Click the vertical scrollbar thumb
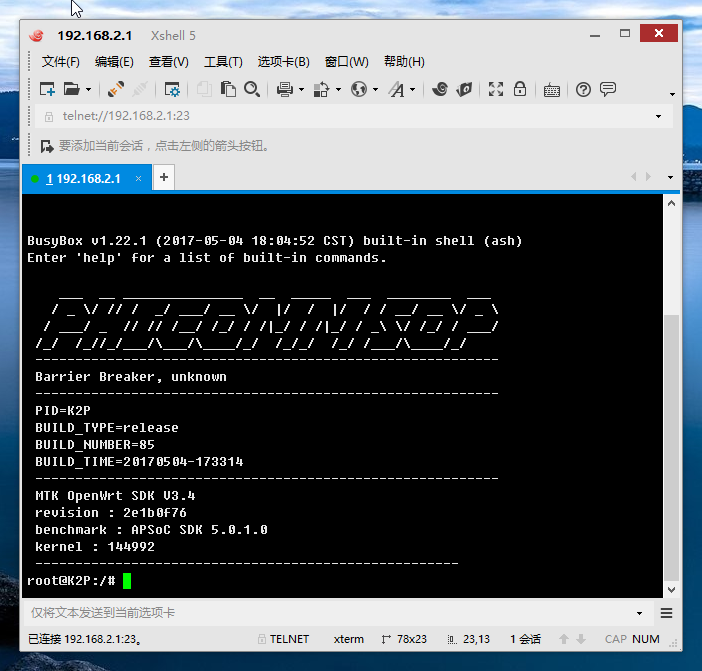 pos(671,448)
